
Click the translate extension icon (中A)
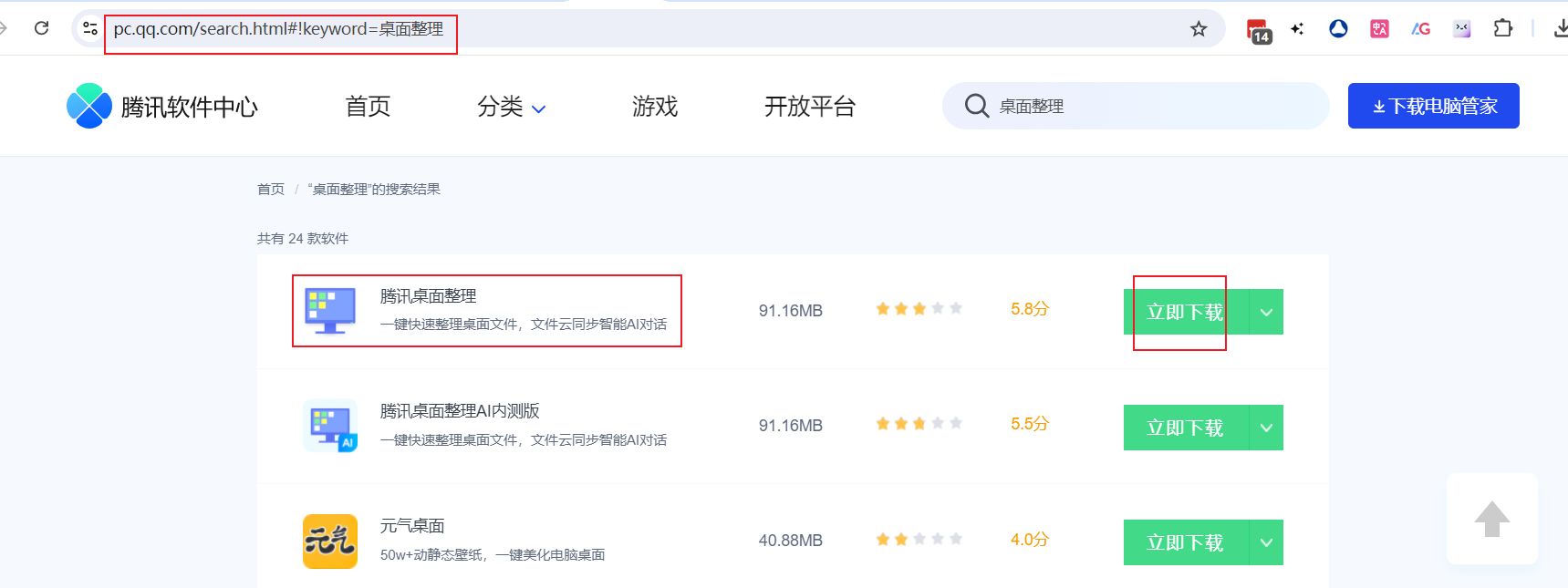(x=1379, y=29)
